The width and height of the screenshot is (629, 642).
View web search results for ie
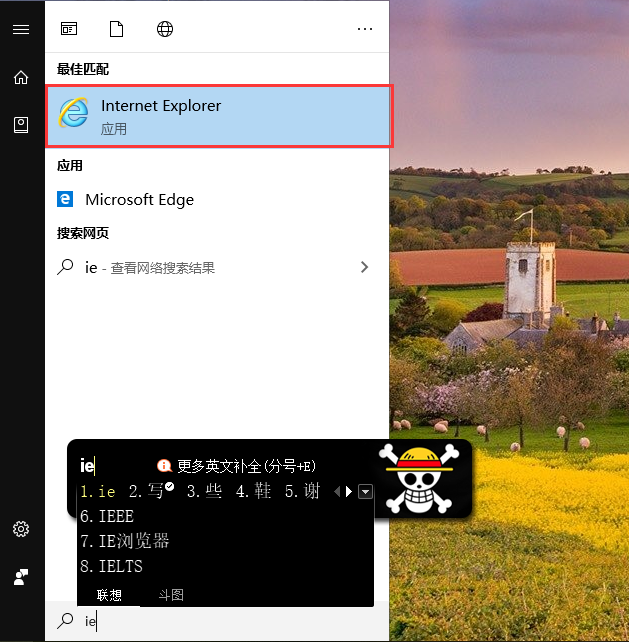coord(217,268)
